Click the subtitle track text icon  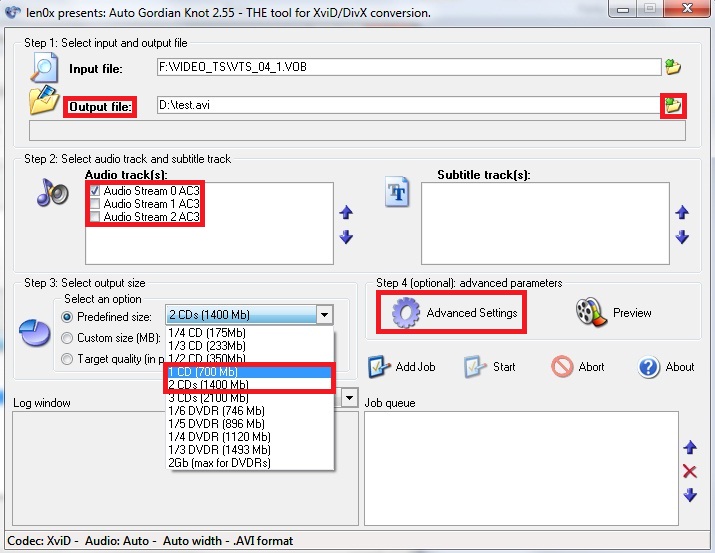coord(397,192)
